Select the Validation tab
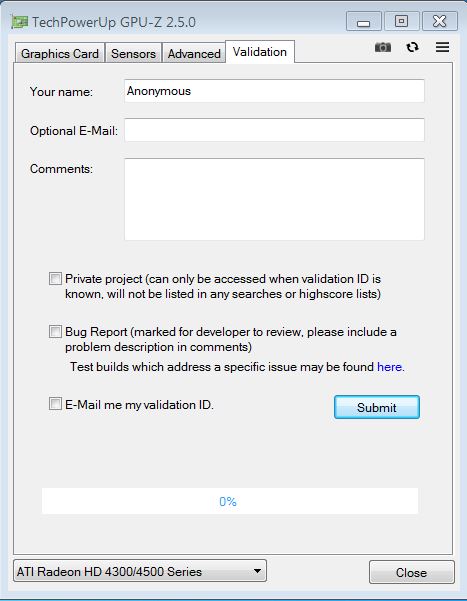 tap(260, 51)
